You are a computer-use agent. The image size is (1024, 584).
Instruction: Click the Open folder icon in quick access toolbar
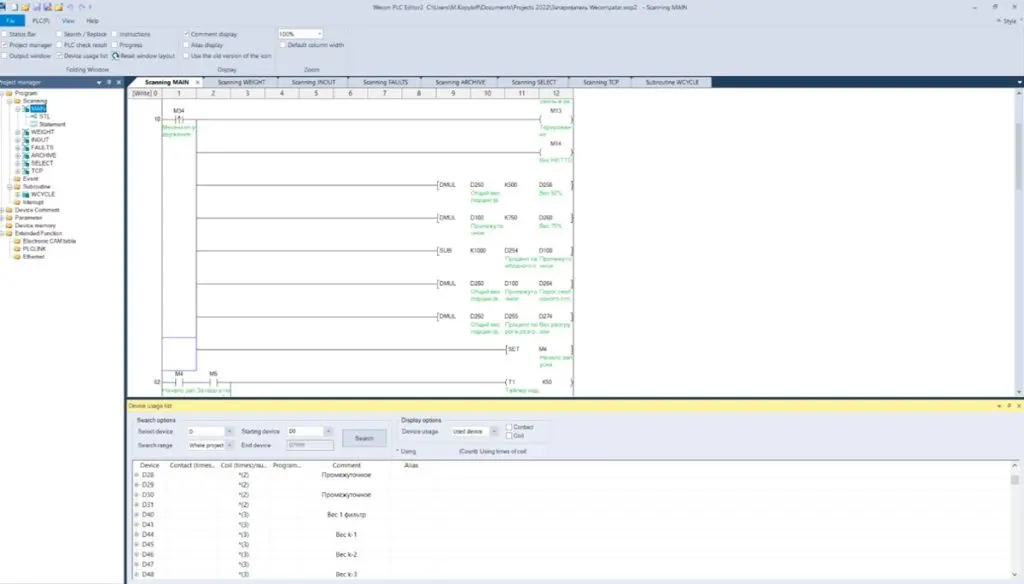24,7
